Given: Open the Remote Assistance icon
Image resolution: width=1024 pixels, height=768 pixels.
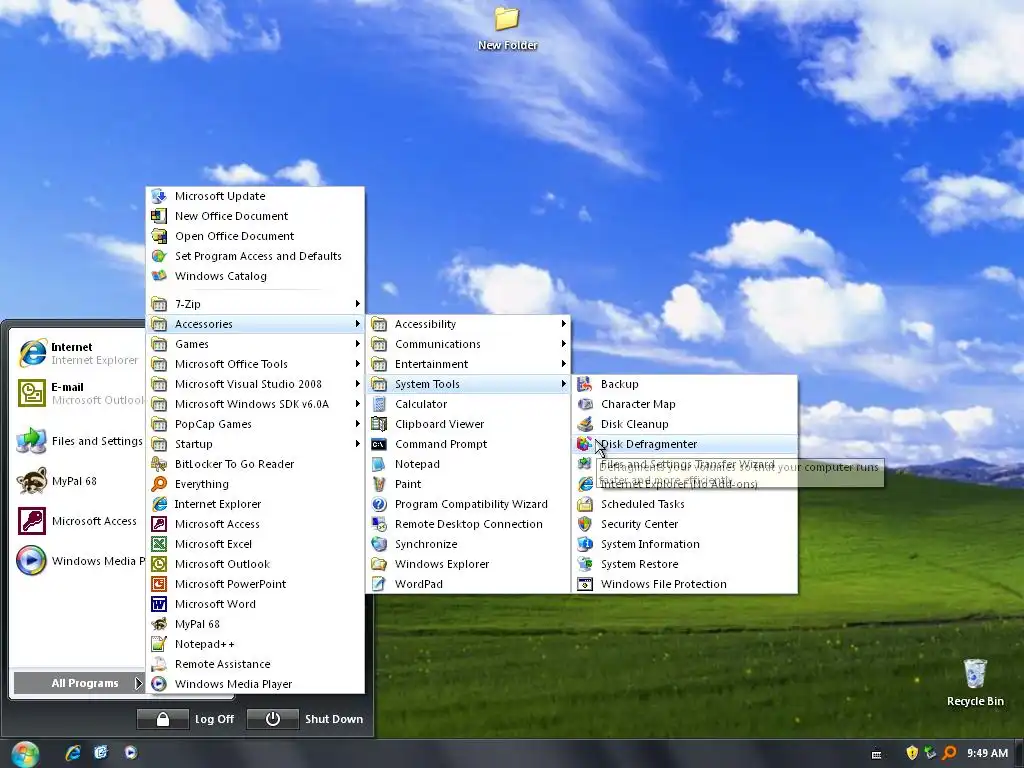Looking at the screenshot, I should pos(159,664).
